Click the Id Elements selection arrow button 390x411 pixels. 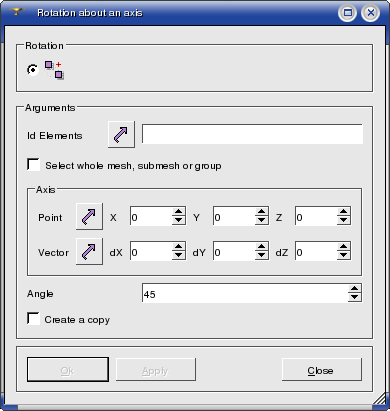(121, 134)
